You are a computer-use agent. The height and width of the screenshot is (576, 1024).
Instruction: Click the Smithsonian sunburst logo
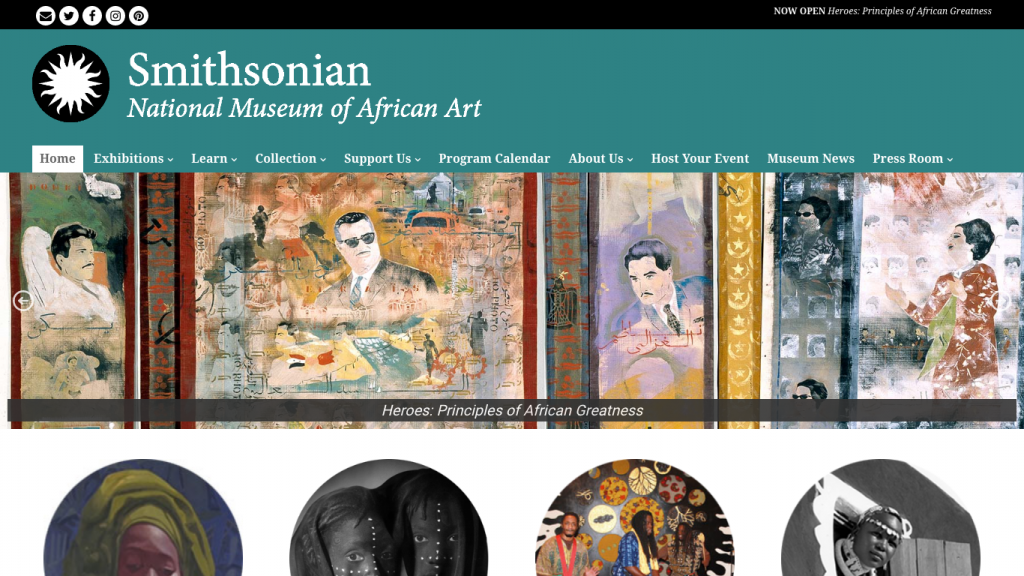(71, 84)
